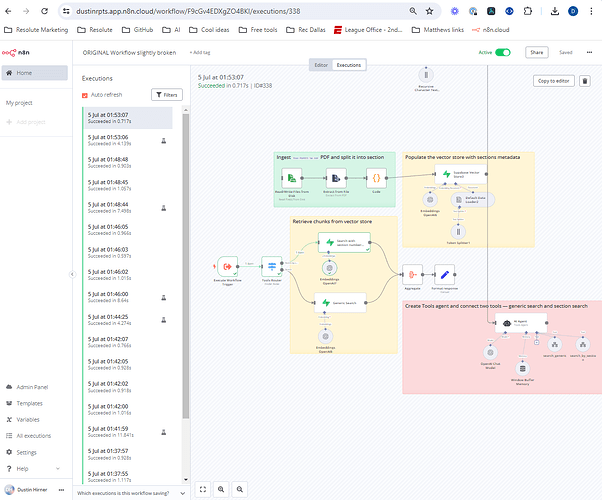The width and height of the screenshot is (602, 500).
Task: Select execution 5 Jul at 01:42:07
Action: [x=128, y=342]
